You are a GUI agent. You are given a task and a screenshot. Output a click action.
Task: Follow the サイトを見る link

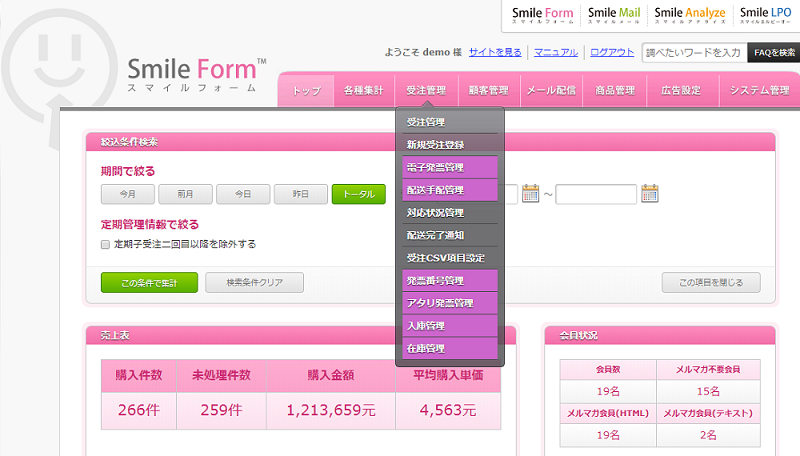tap(495, 52)
